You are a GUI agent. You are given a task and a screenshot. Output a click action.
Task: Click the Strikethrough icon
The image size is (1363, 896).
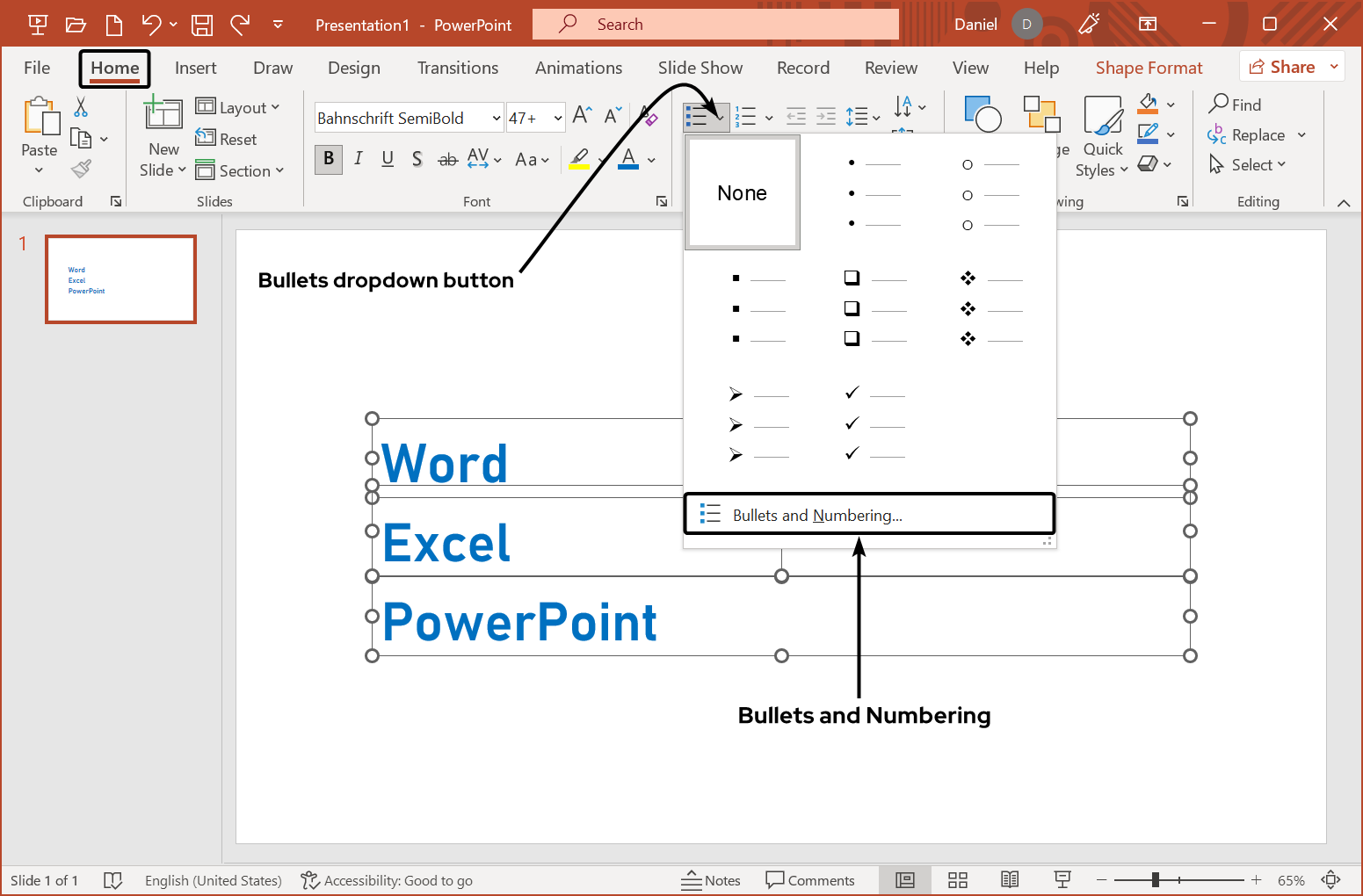(x=448, y=159)
